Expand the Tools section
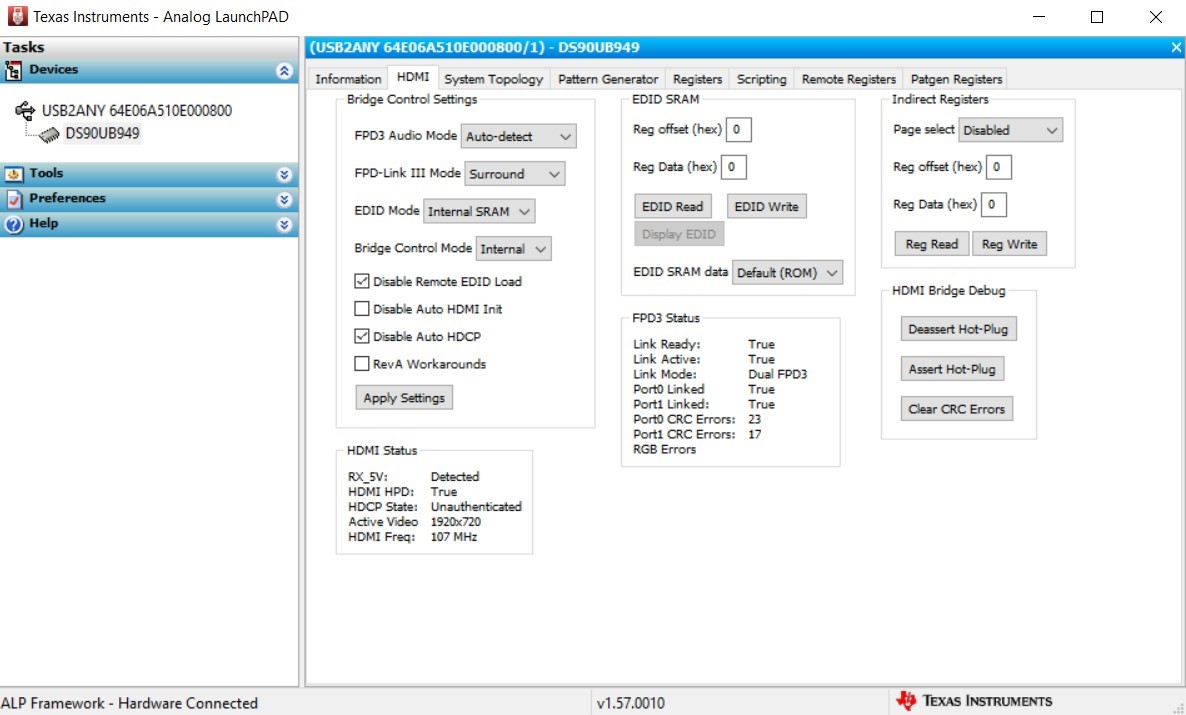1186x715 pixels. coord(284,175)
